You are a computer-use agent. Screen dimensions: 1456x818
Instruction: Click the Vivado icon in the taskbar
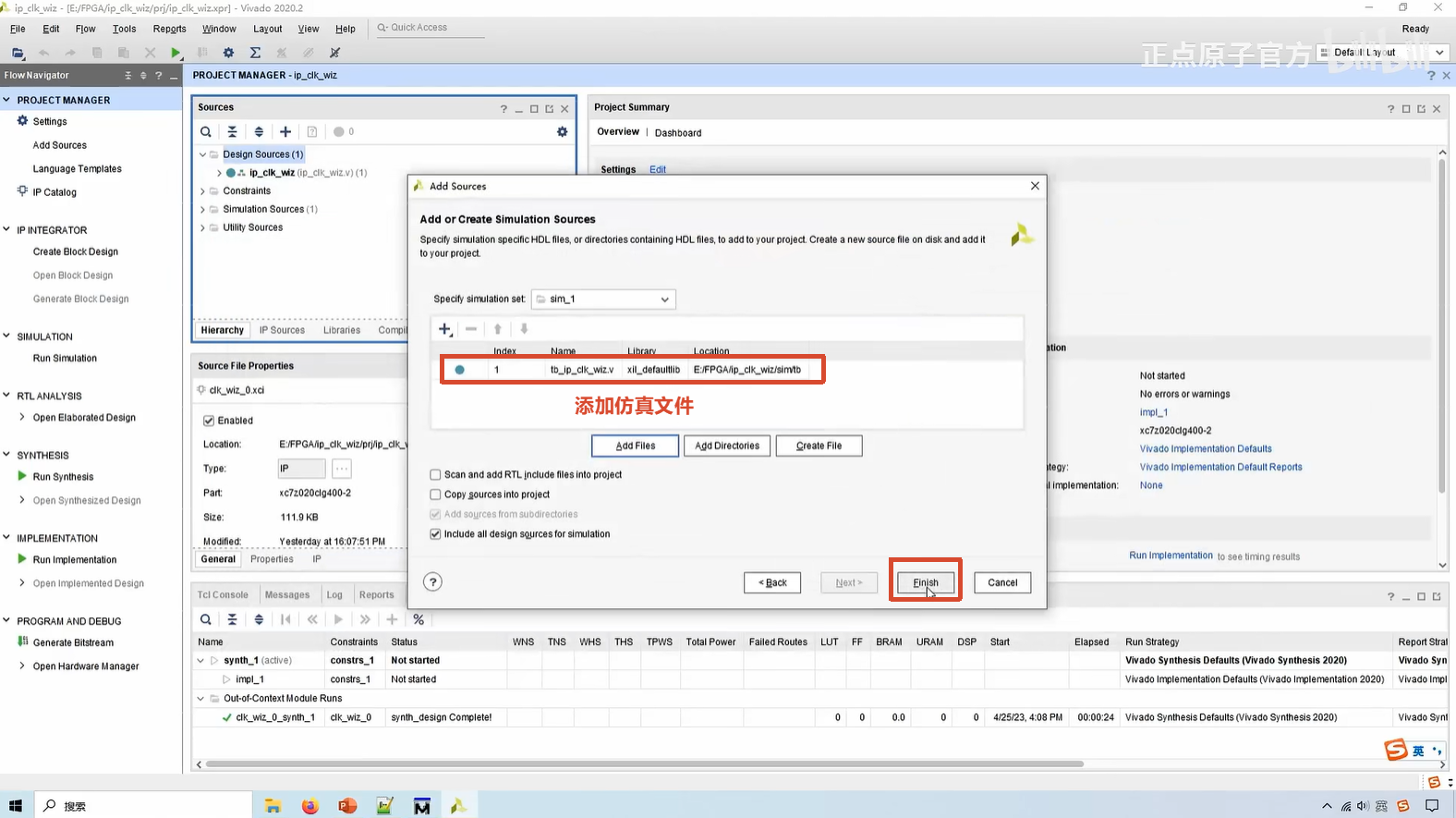click(x=458, y=806)
